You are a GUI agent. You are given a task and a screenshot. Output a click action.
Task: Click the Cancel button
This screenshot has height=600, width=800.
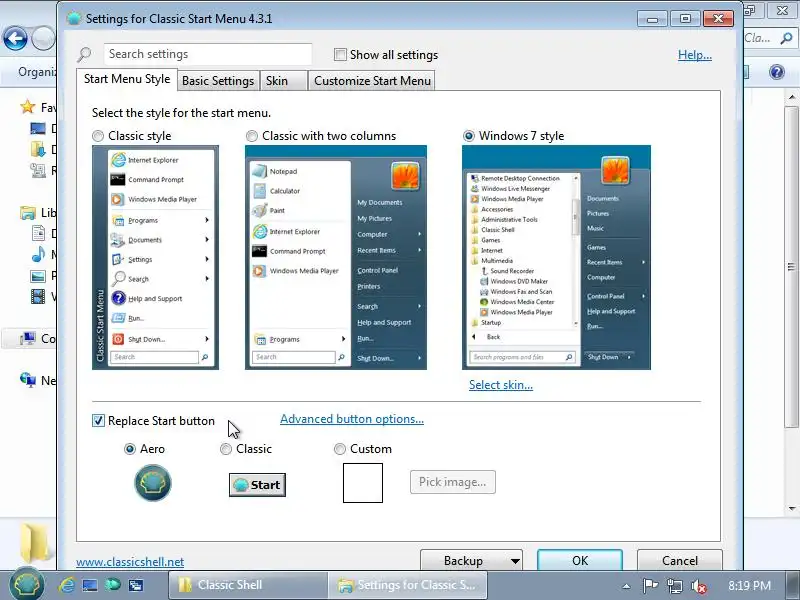pos(680,561)
